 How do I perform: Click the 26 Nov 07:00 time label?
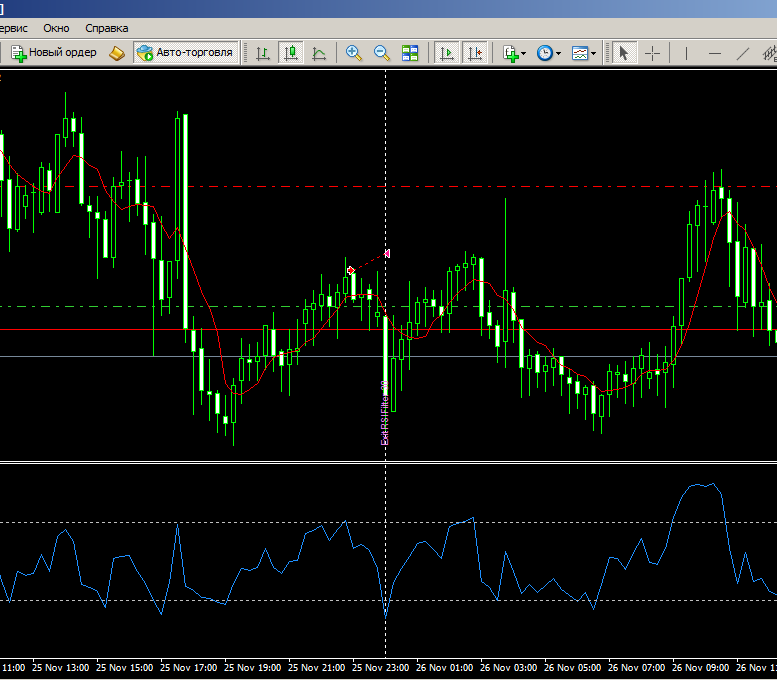636,668
